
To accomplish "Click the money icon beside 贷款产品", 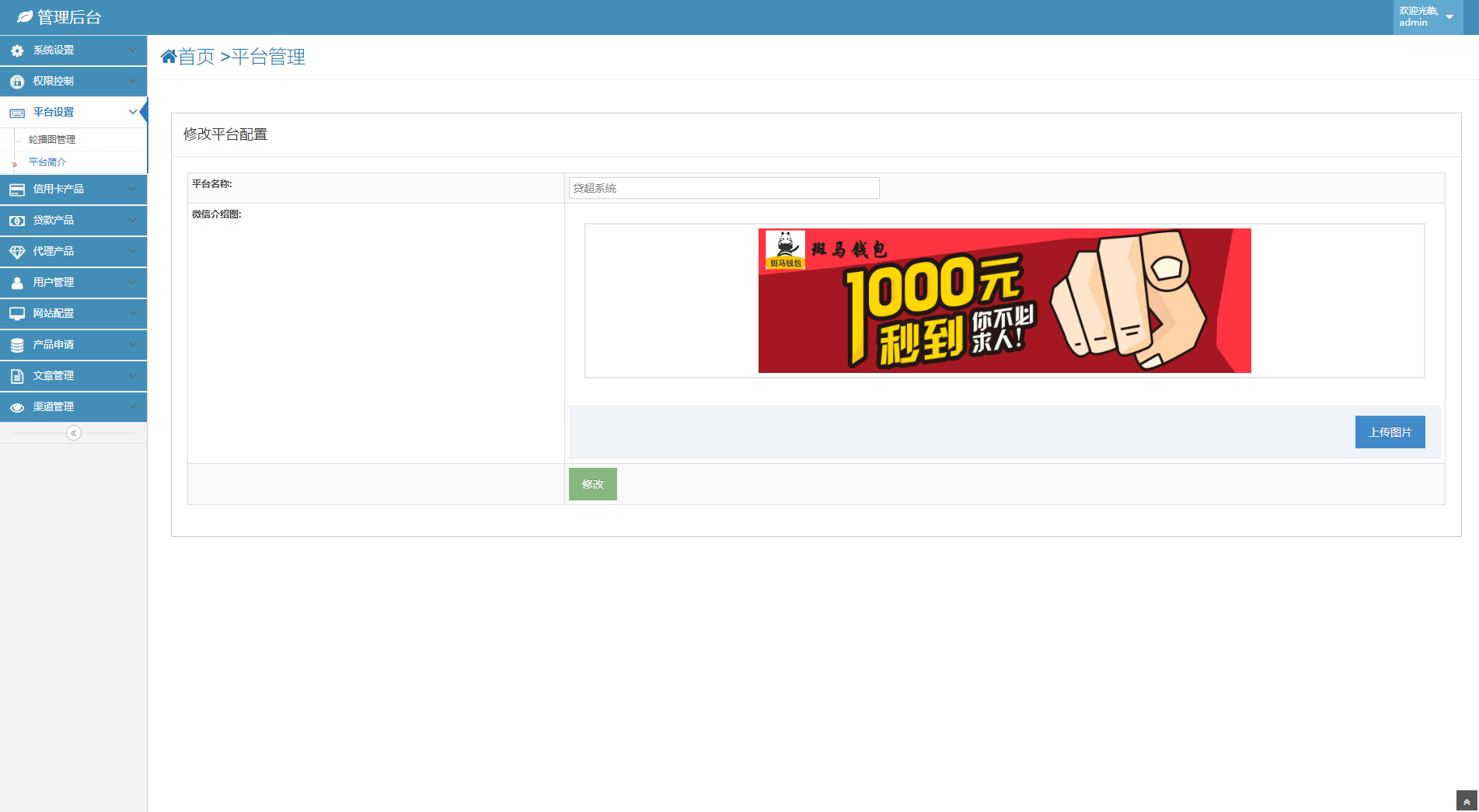I will (x=17, y=221).
